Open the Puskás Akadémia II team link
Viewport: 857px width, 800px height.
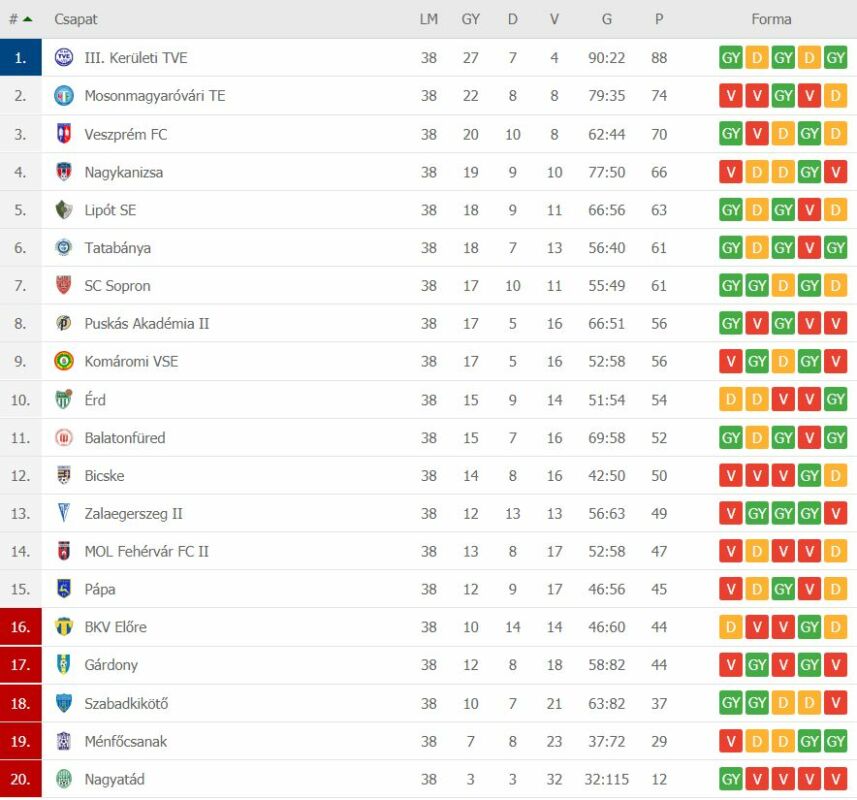(x=146, y=323)
